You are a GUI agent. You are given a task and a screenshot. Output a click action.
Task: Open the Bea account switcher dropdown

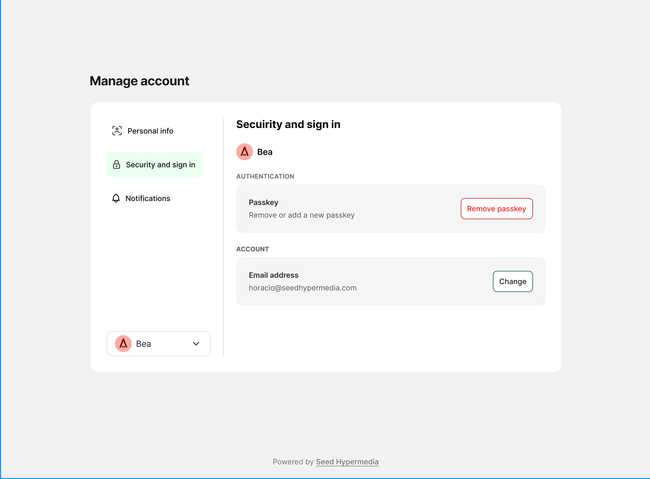point(158,344)
